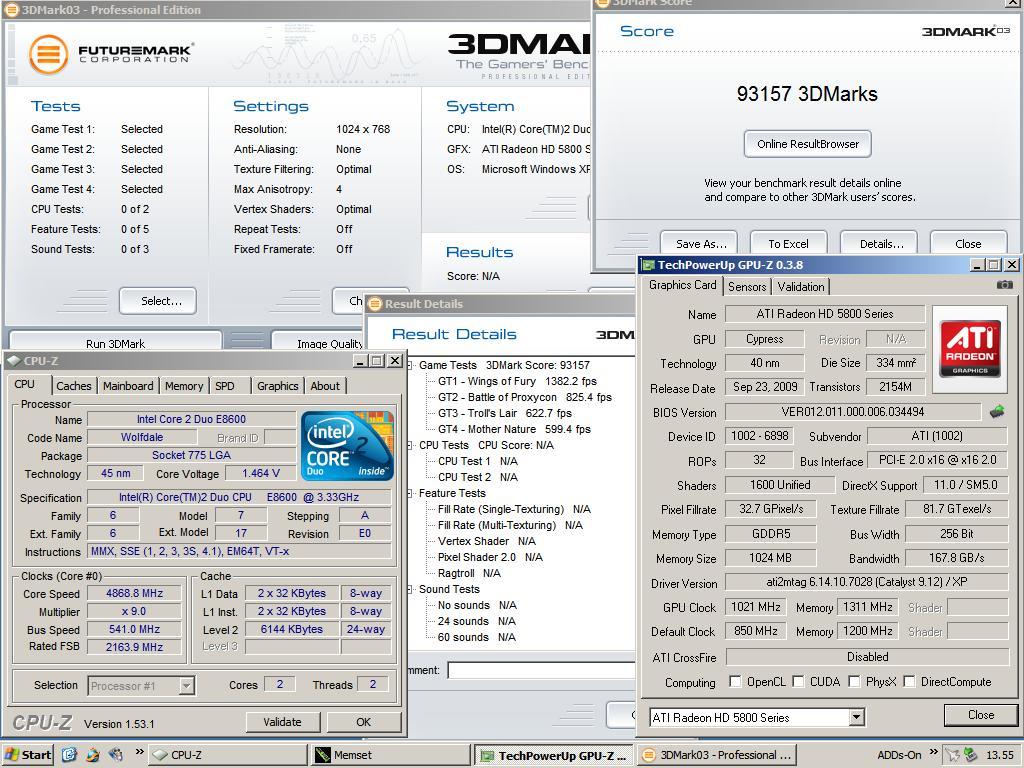Screen dimensions: 1024x768
Task: Open the Graphics tab in CPU-Z
Action: [278, 386]
